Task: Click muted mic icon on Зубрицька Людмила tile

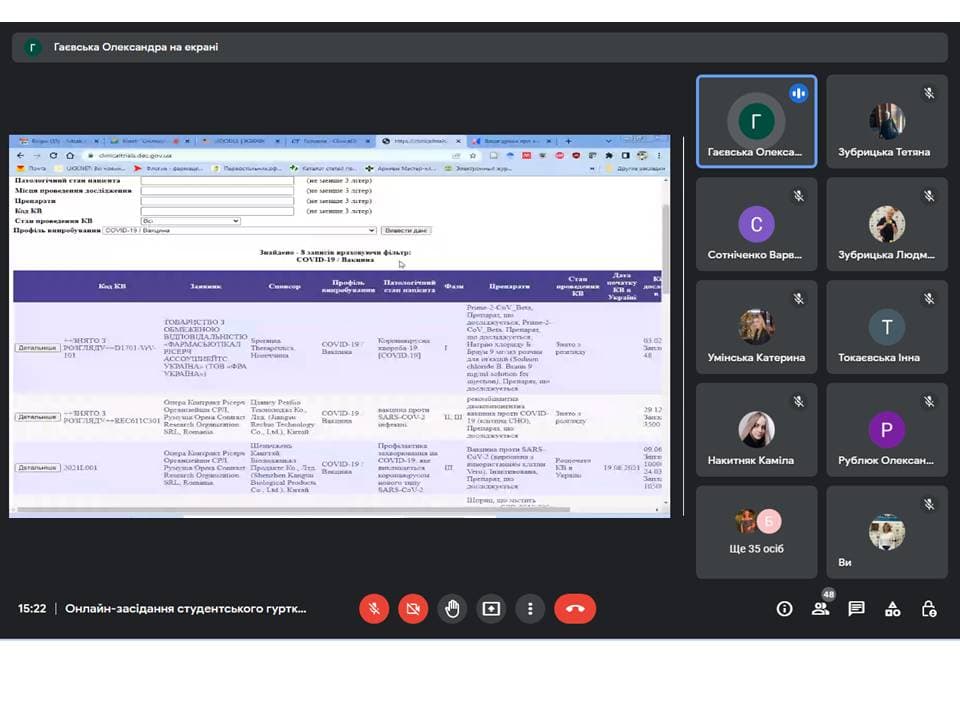Action: tap(929, 196)
